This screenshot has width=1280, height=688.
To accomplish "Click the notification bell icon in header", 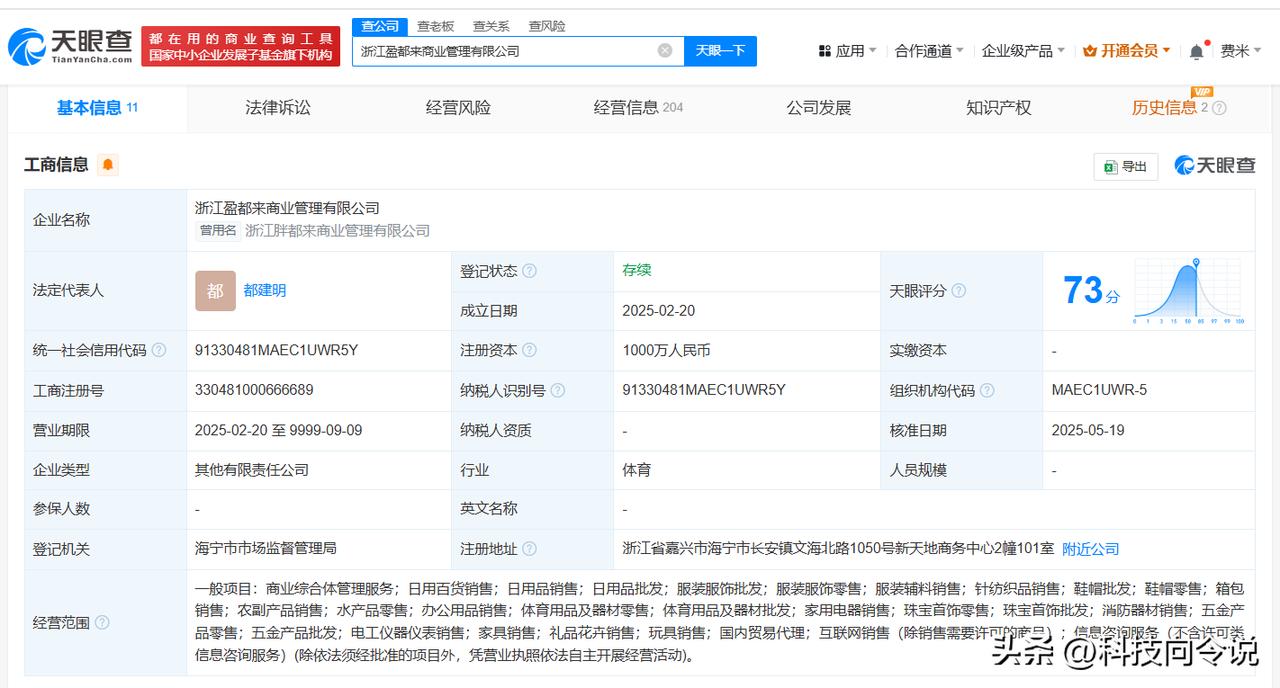I will (x=1197, y=51).
